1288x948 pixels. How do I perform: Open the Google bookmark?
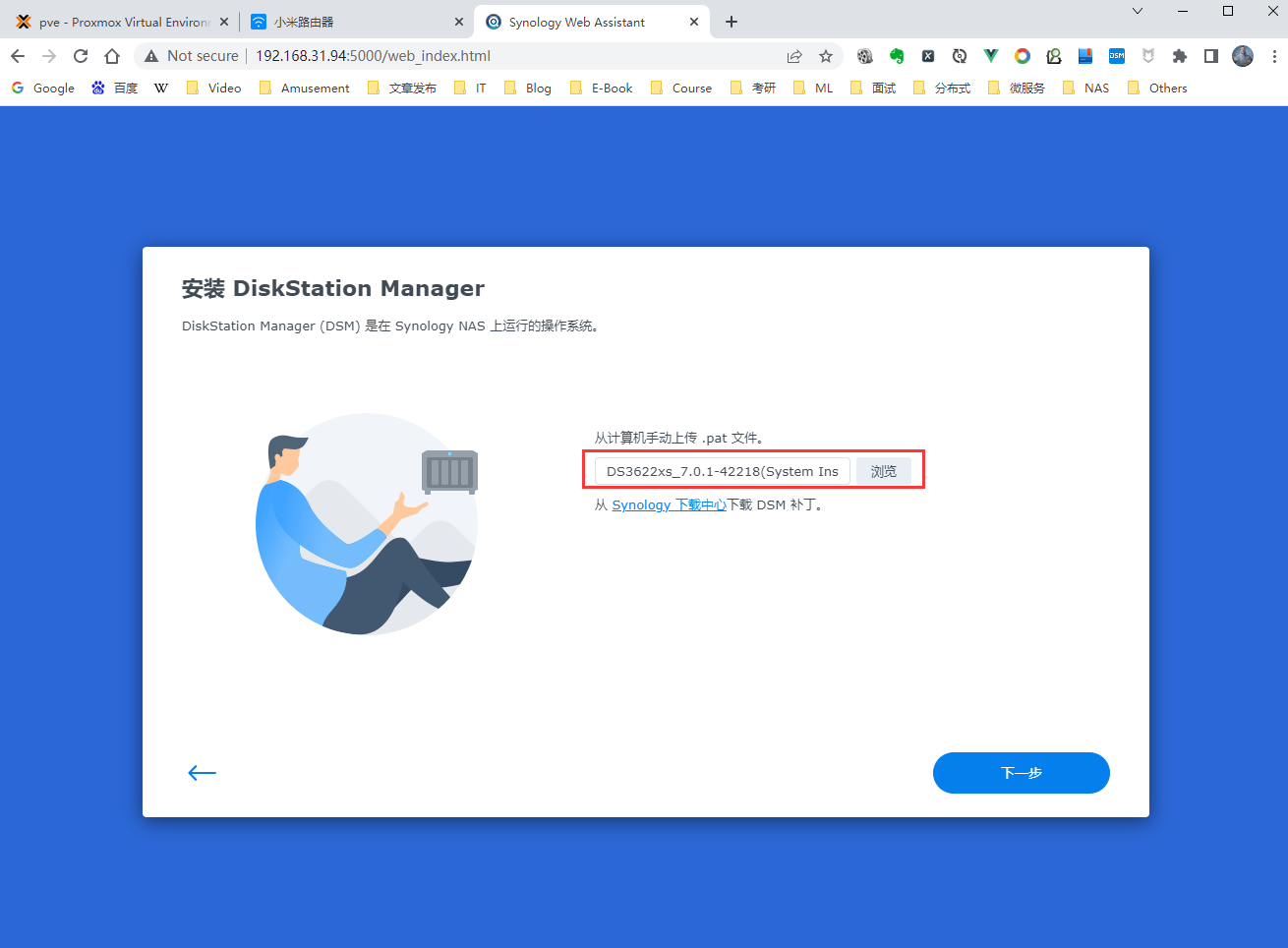pos(43,89)
